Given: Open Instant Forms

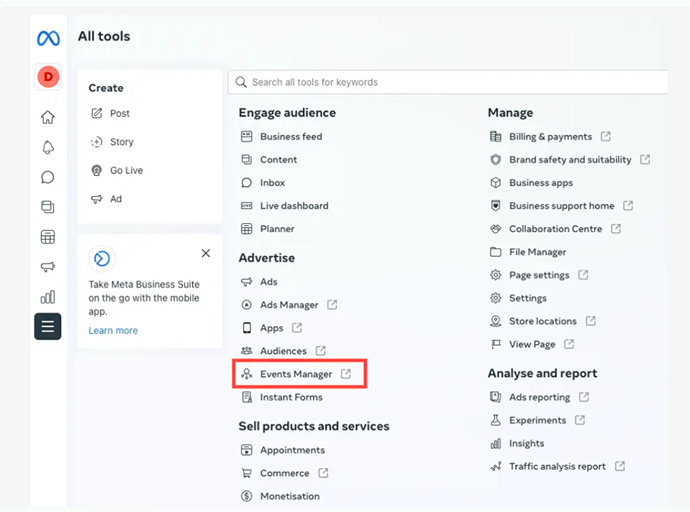Looking at the screenshot, I should point(291,397).
